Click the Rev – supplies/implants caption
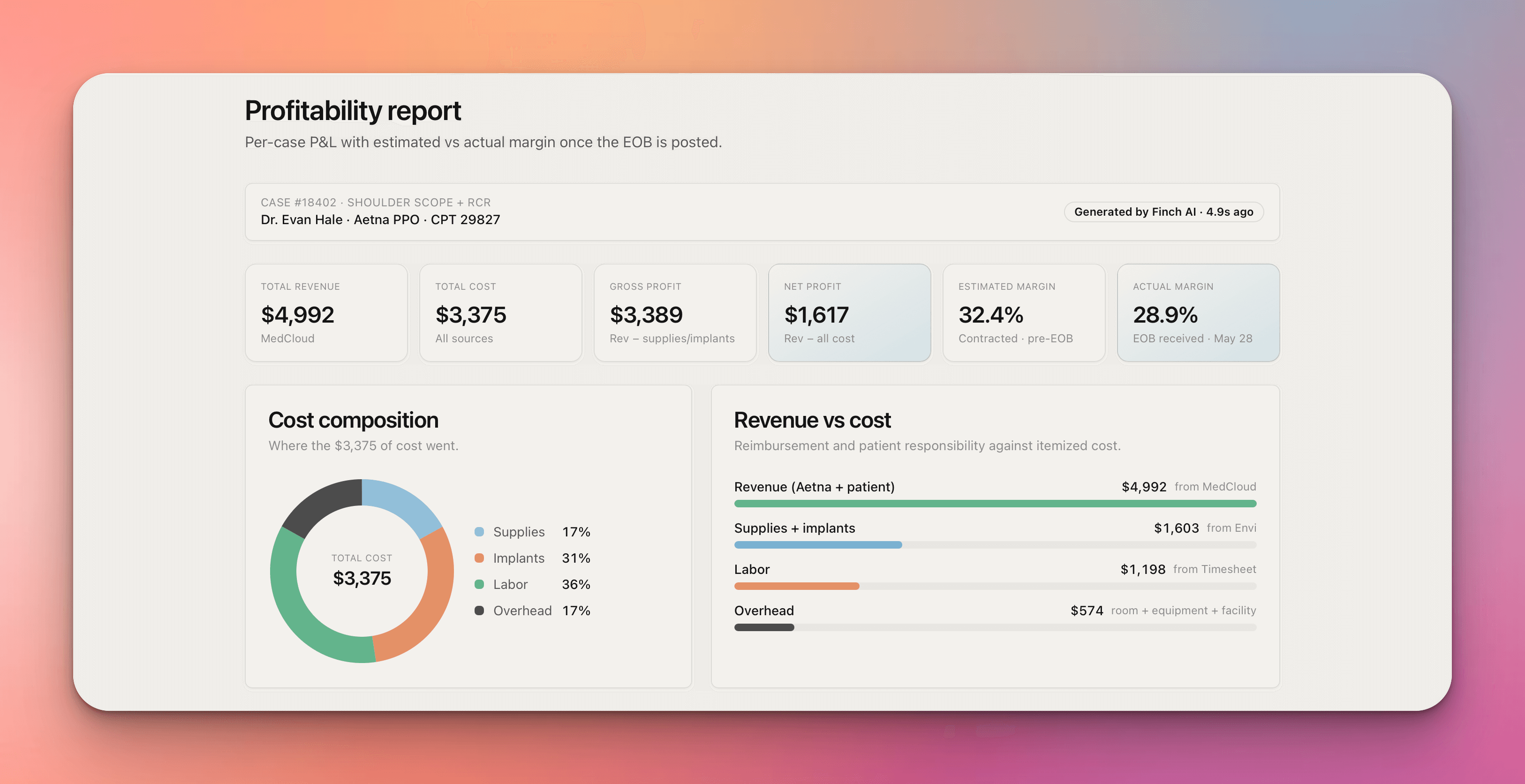 tap(672, 339)
